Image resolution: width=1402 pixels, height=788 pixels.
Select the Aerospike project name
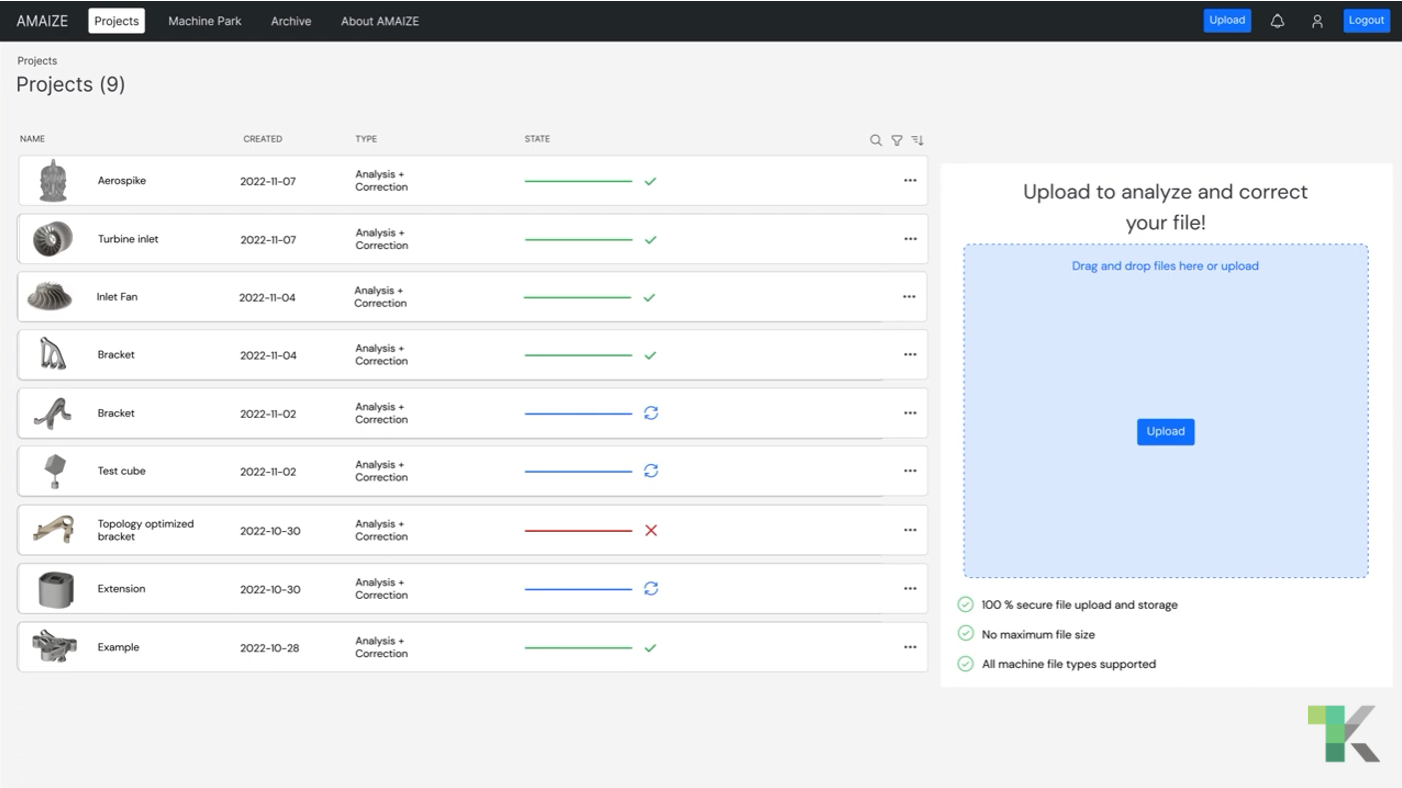[122, 181]
